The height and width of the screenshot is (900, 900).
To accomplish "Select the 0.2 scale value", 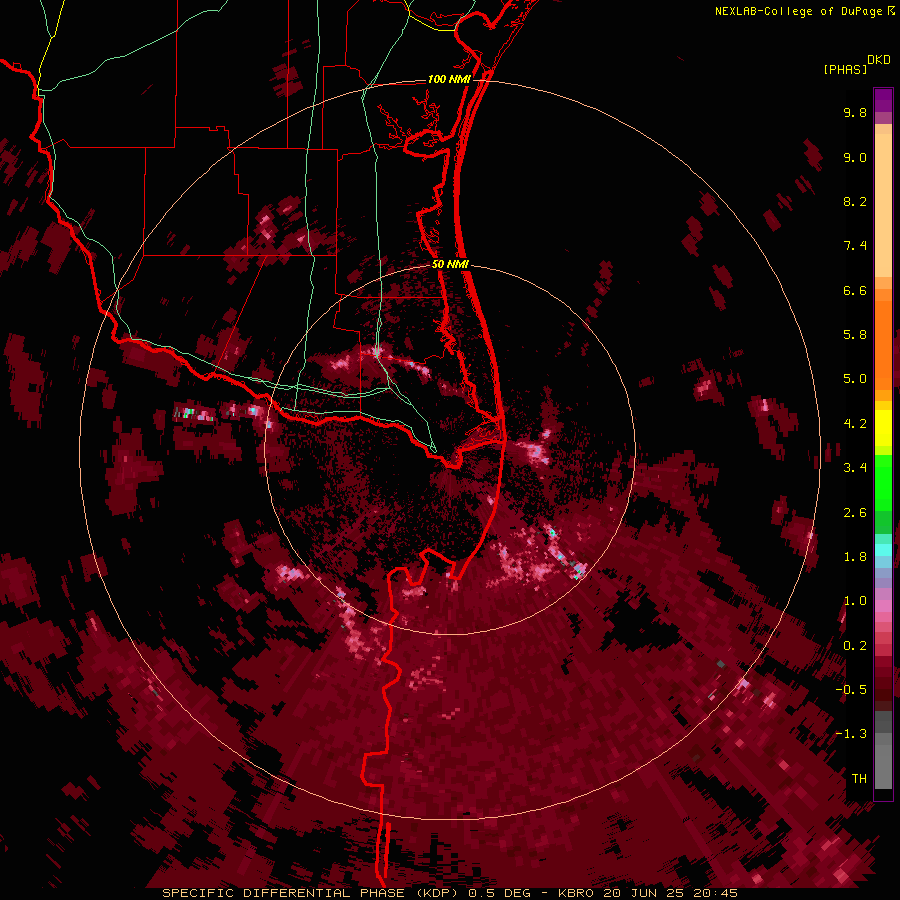I will coord(855,646).
